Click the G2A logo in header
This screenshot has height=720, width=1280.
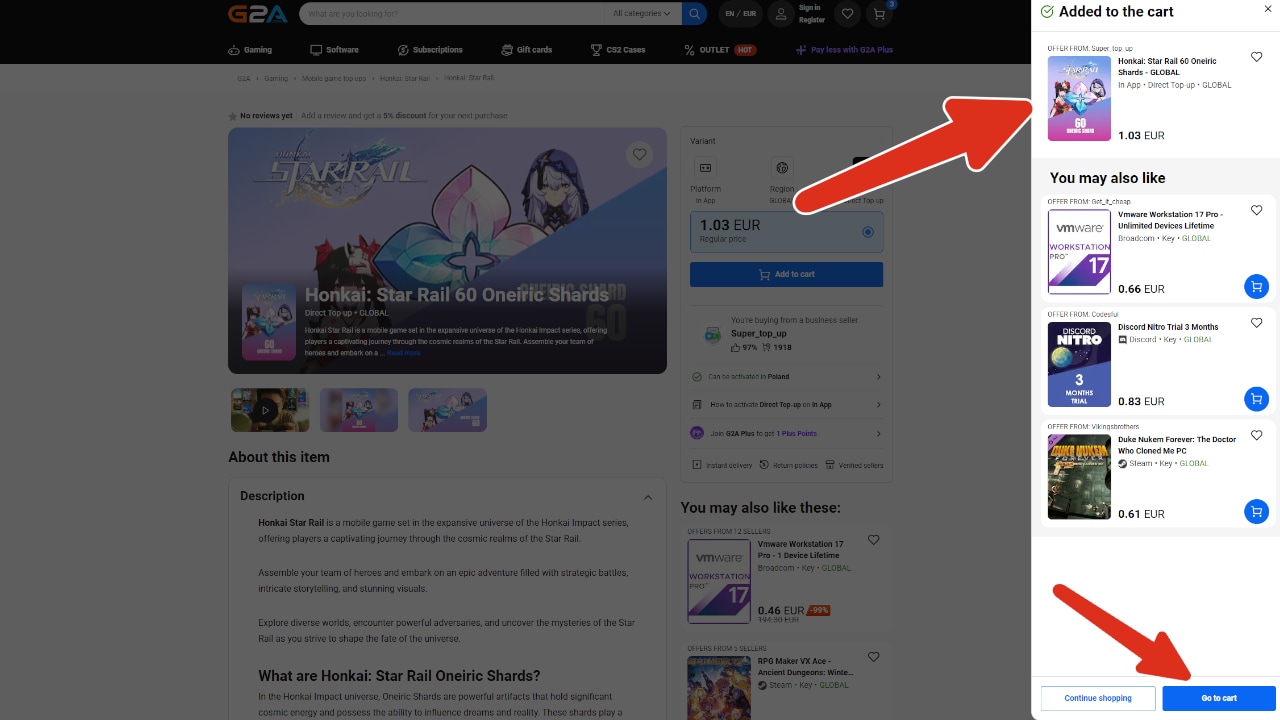click(x=257, y=14)
